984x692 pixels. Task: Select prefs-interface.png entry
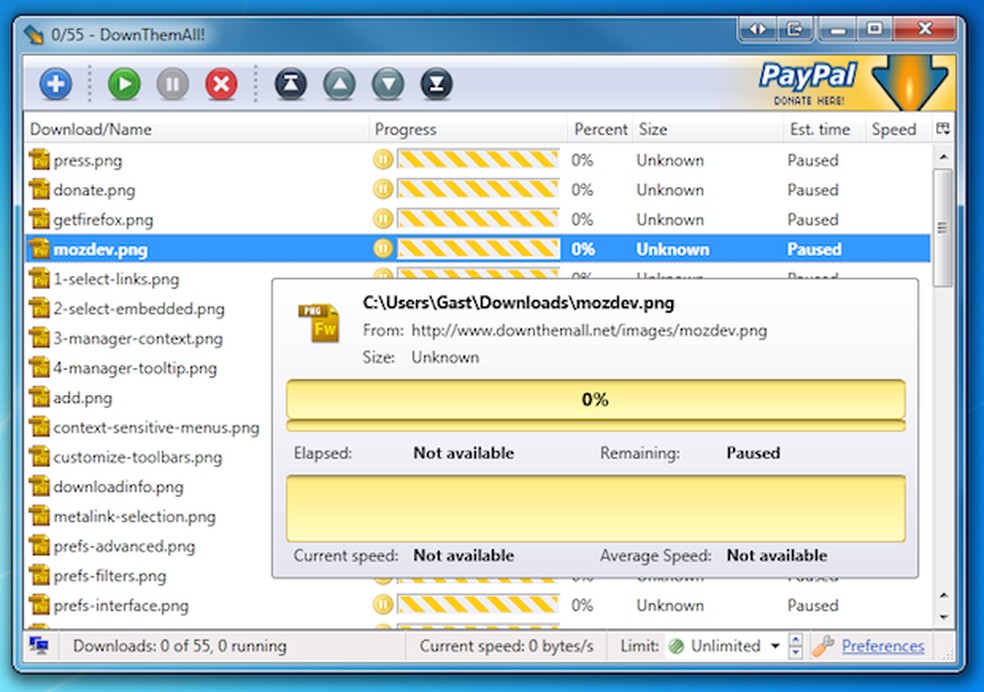pos(478,605)
